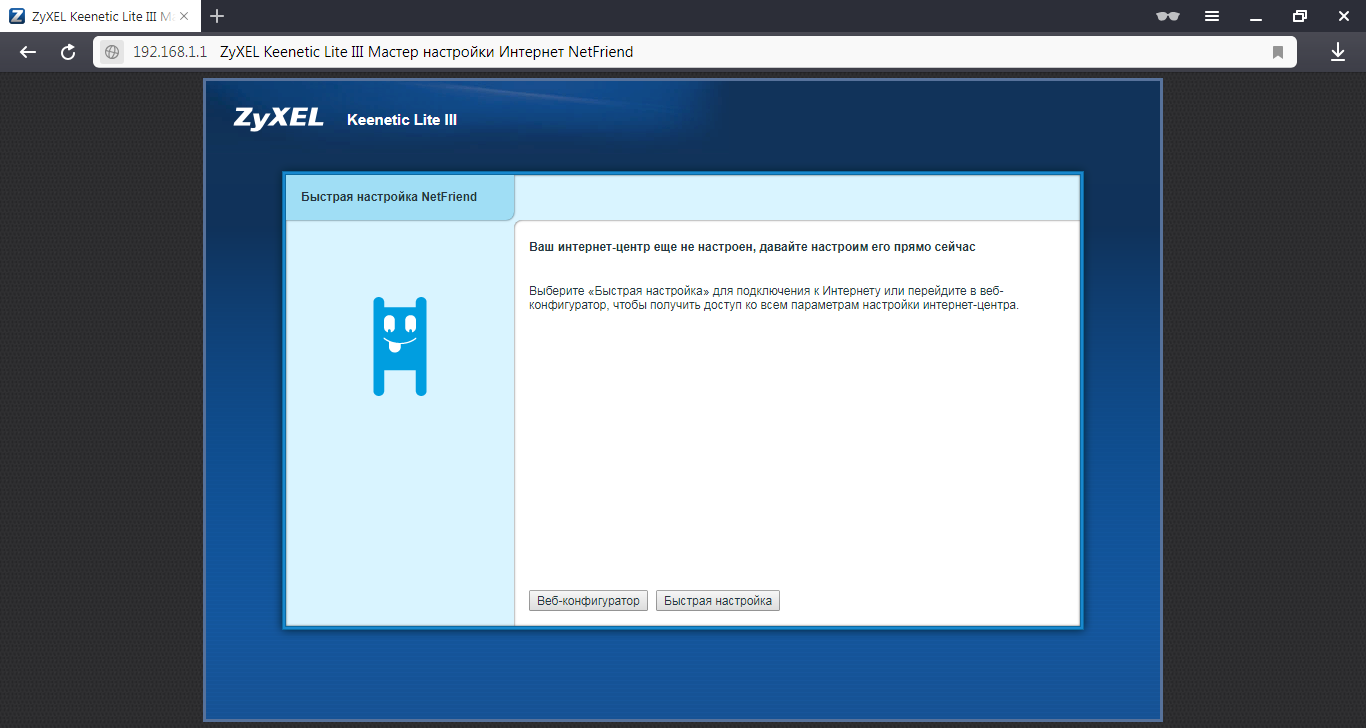1366x728 pixels.
Task: Close the browser window
Action: point(1343,16)
